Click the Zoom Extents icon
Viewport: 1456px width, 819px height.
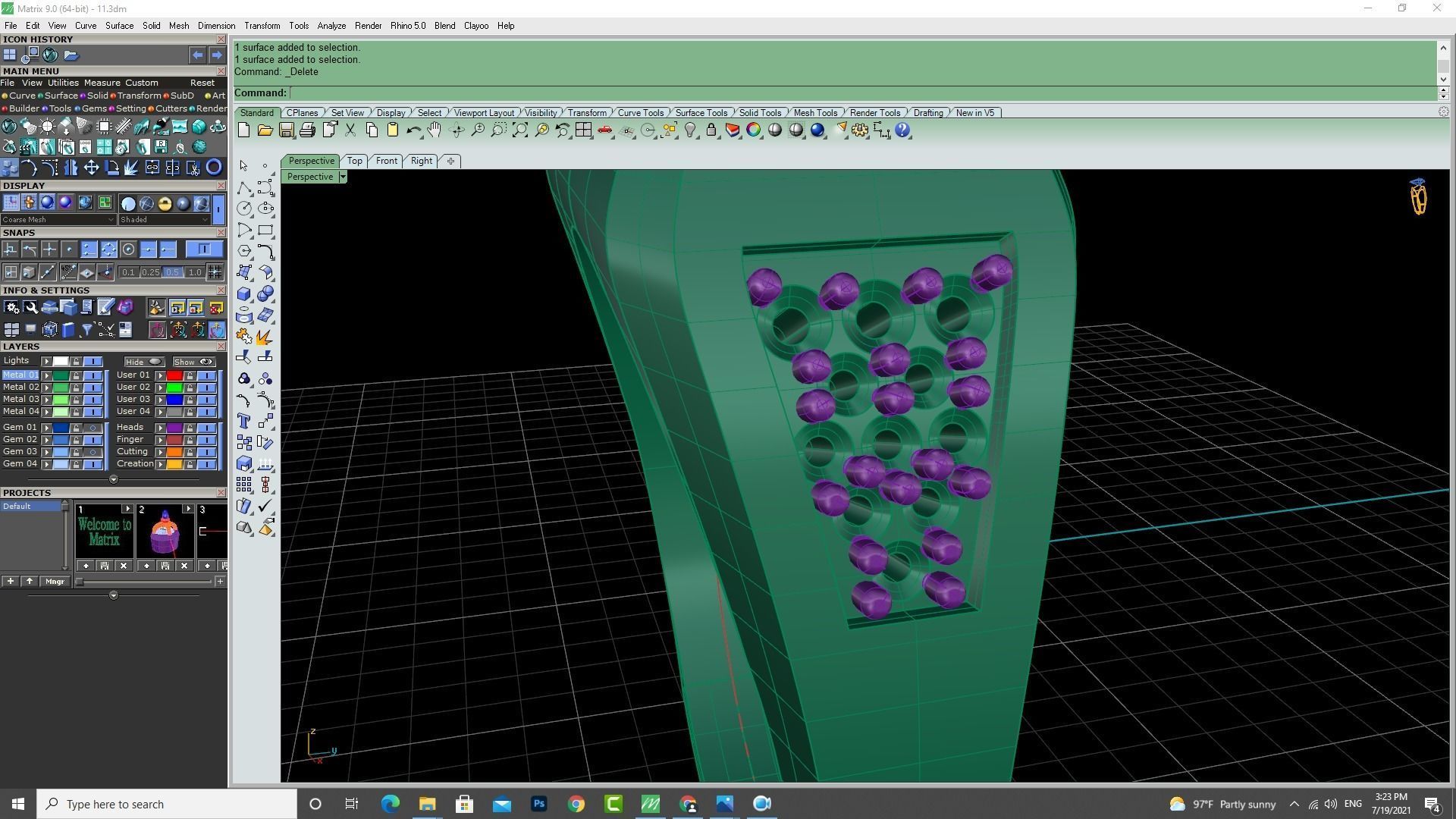(x=520, y=130)
